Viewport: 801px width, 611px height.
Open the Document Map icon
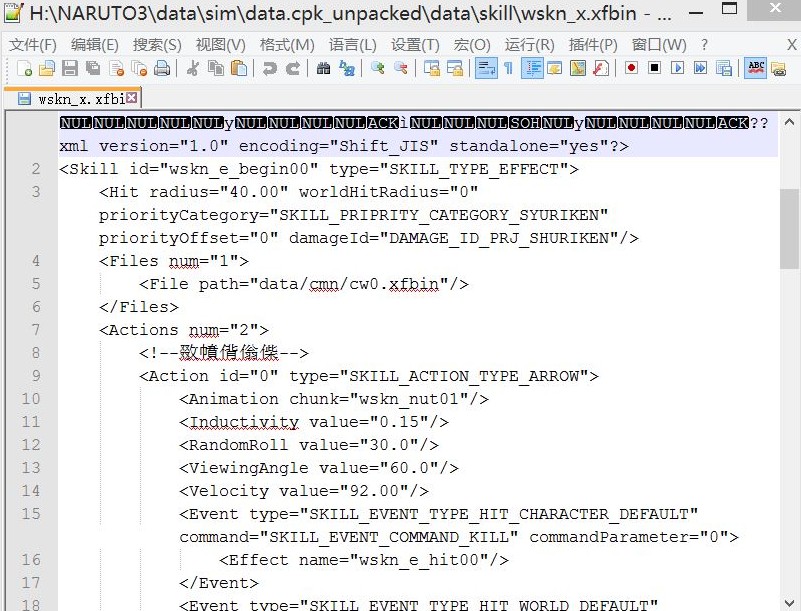click(578, 68)
